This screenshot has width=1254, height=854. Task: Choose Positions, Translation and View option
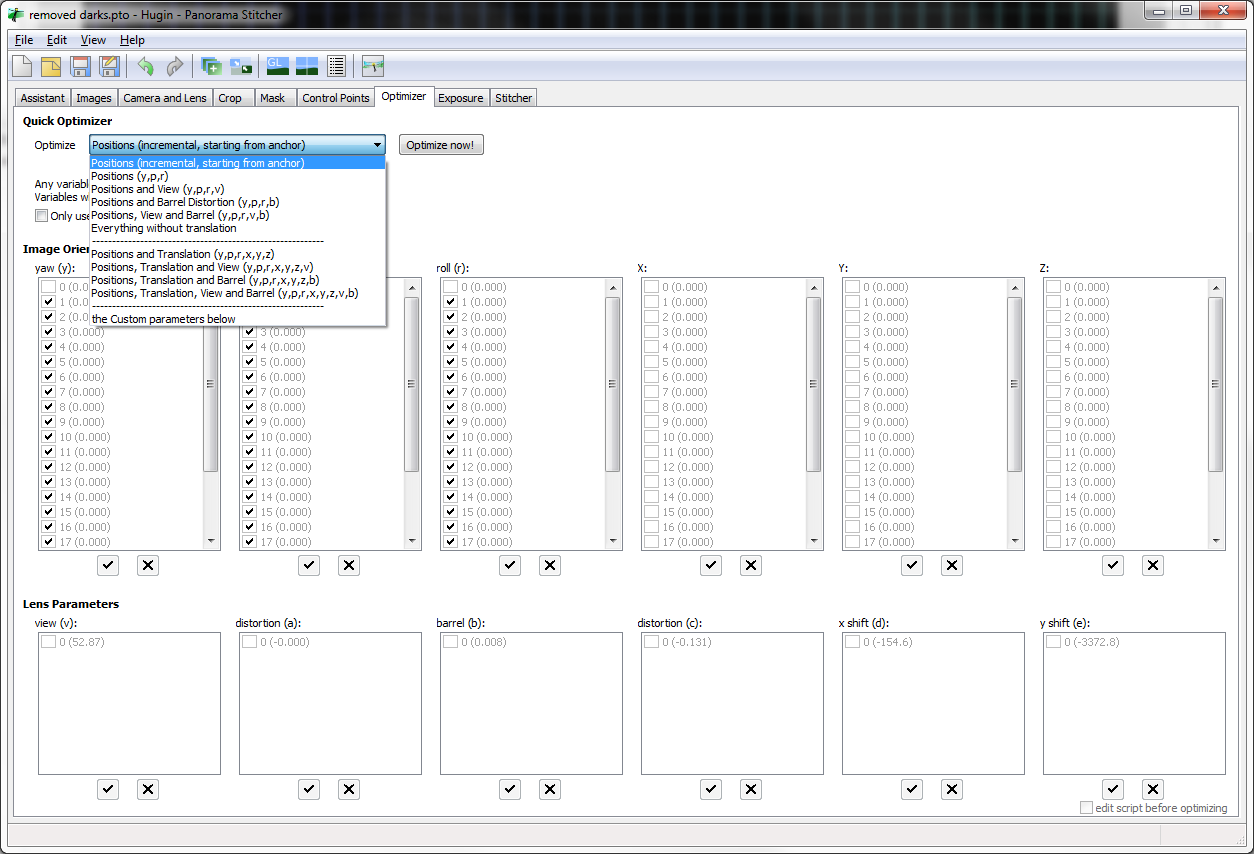(237, 267)
